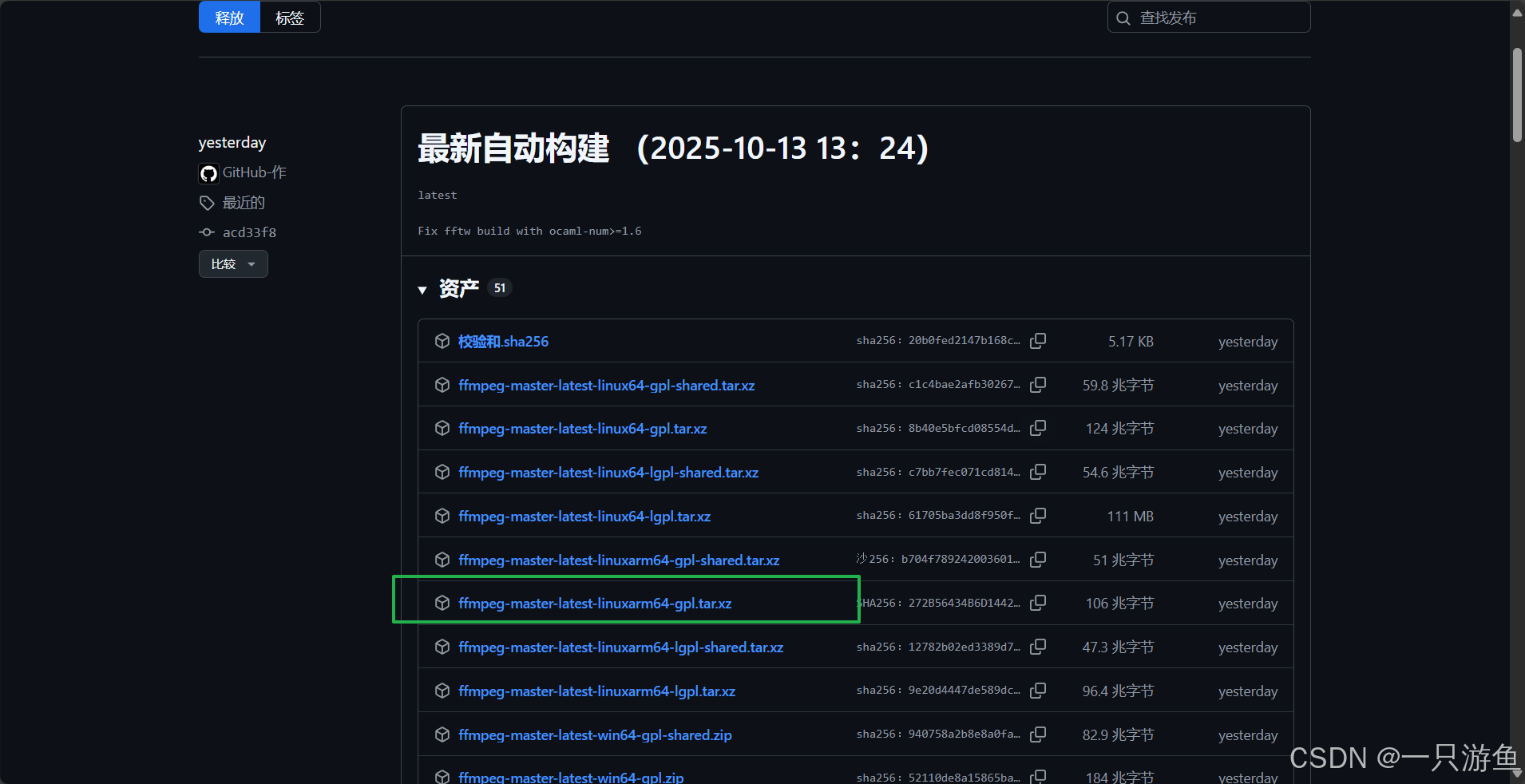Click the search magnifier icon

(x=1123, y=18)
